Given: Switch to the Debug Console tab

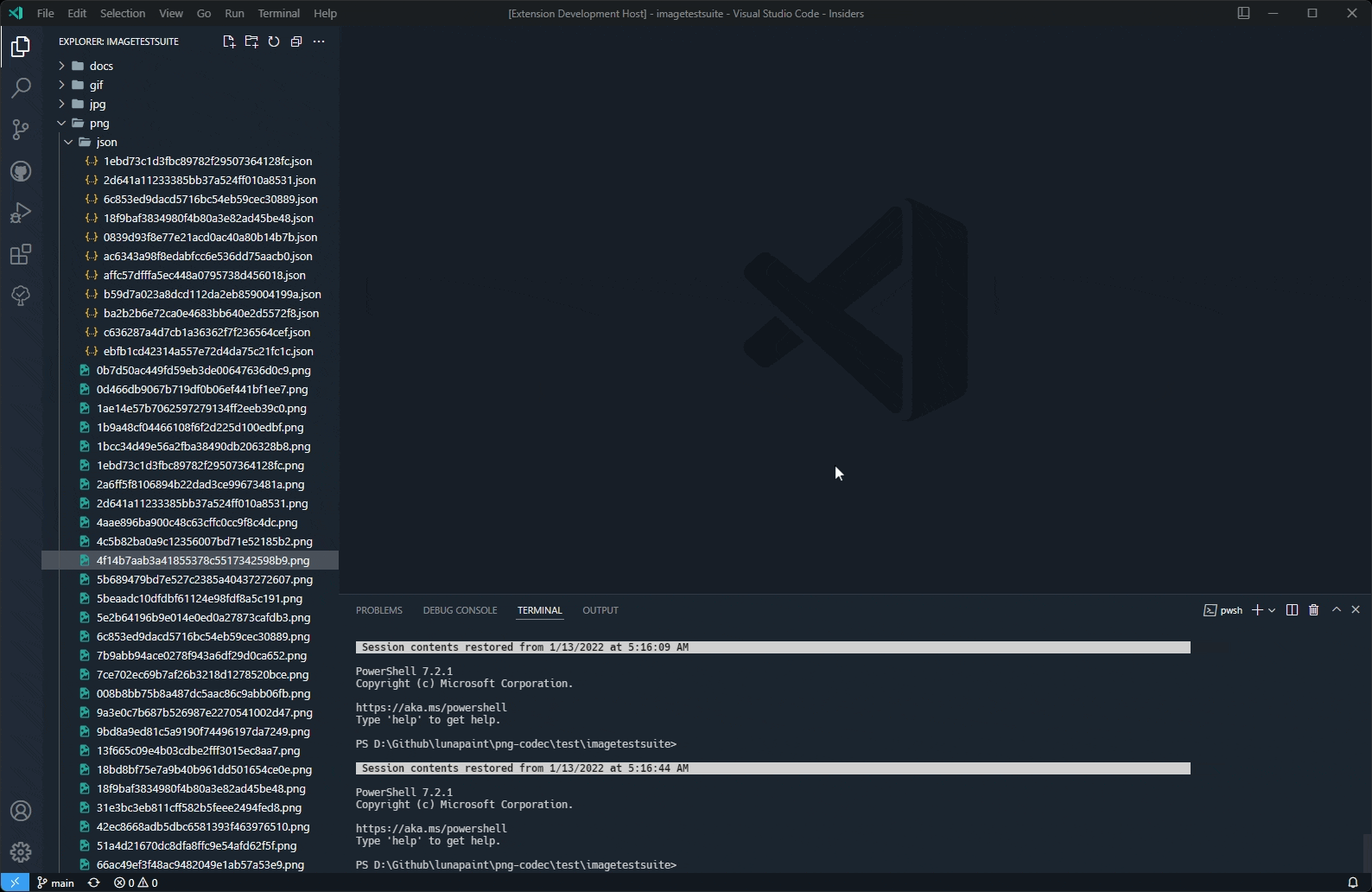Looking at the screenshot, I should [460, 610].
